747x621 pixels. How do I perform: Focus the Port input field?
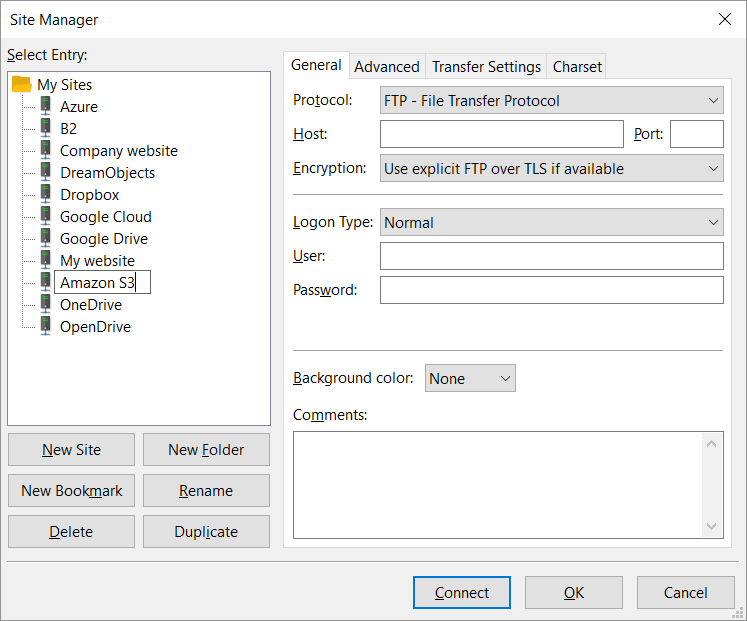pyautogui.click(x=697, y=134)
